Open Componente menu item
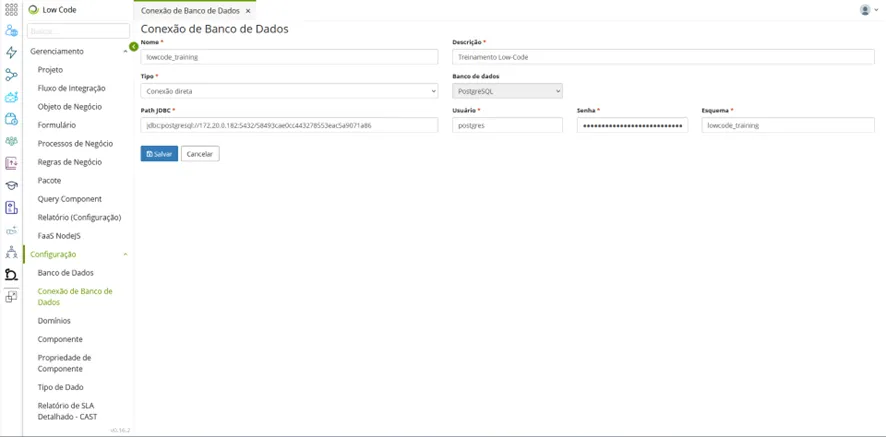This screenshot has height=437, width=886. tap(60, 339)
